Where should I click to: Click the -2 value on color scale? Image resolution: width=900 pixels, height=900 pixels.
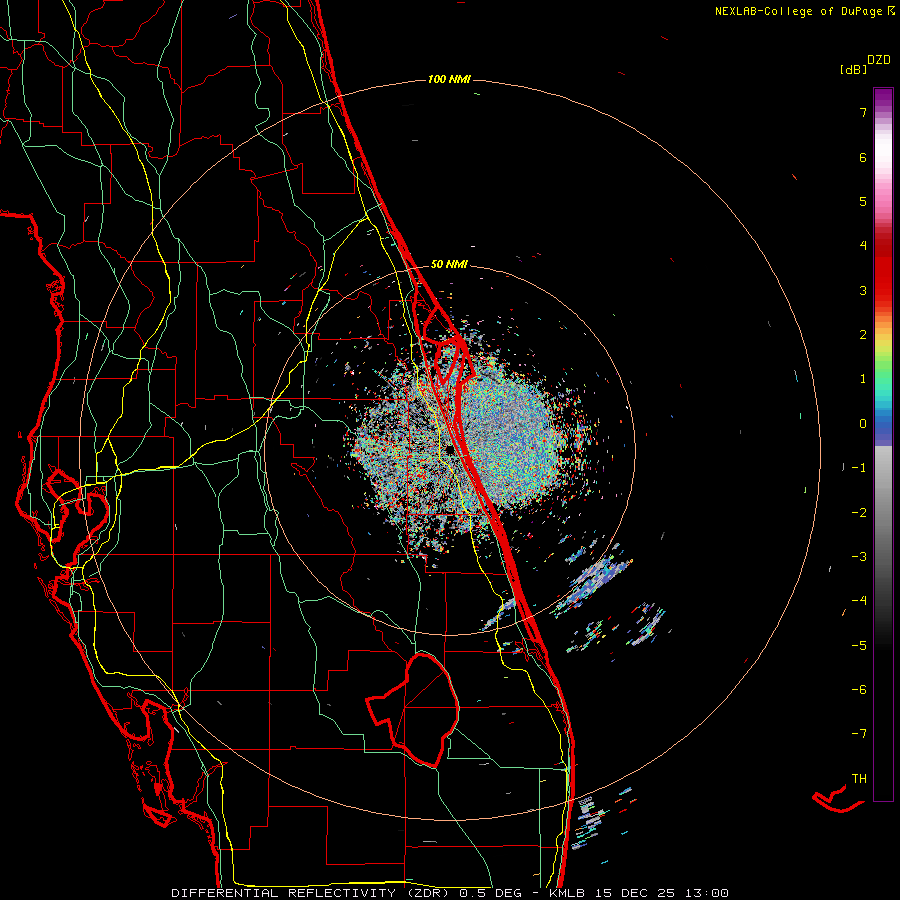tap(859, 513)
